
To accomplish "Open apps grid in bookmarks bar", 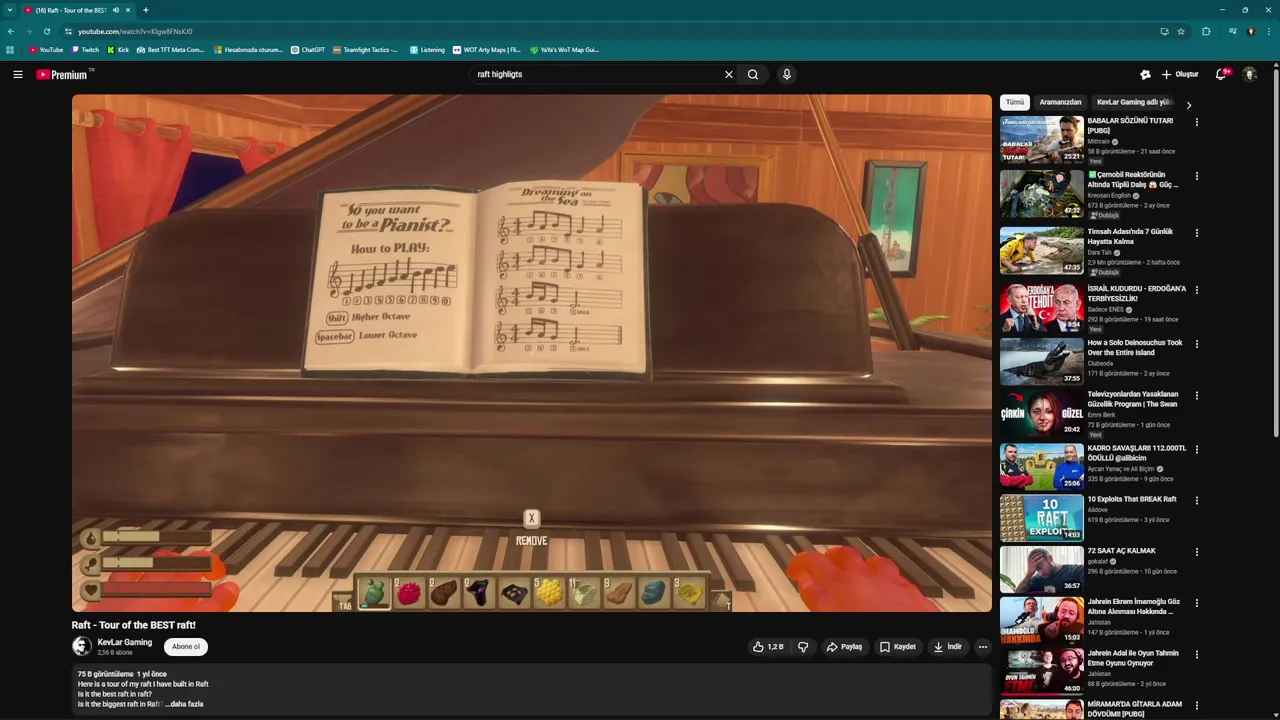I will click(x=10, y=49).
